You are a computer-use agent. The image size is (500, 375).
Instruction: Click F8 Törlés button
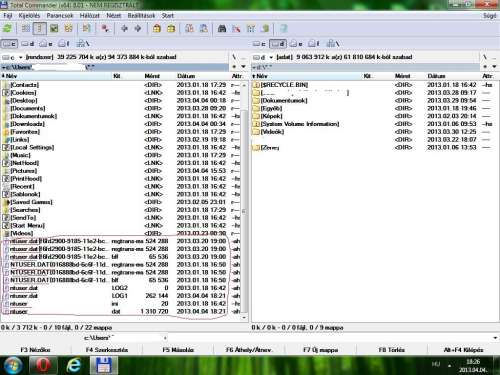[392, 350]
